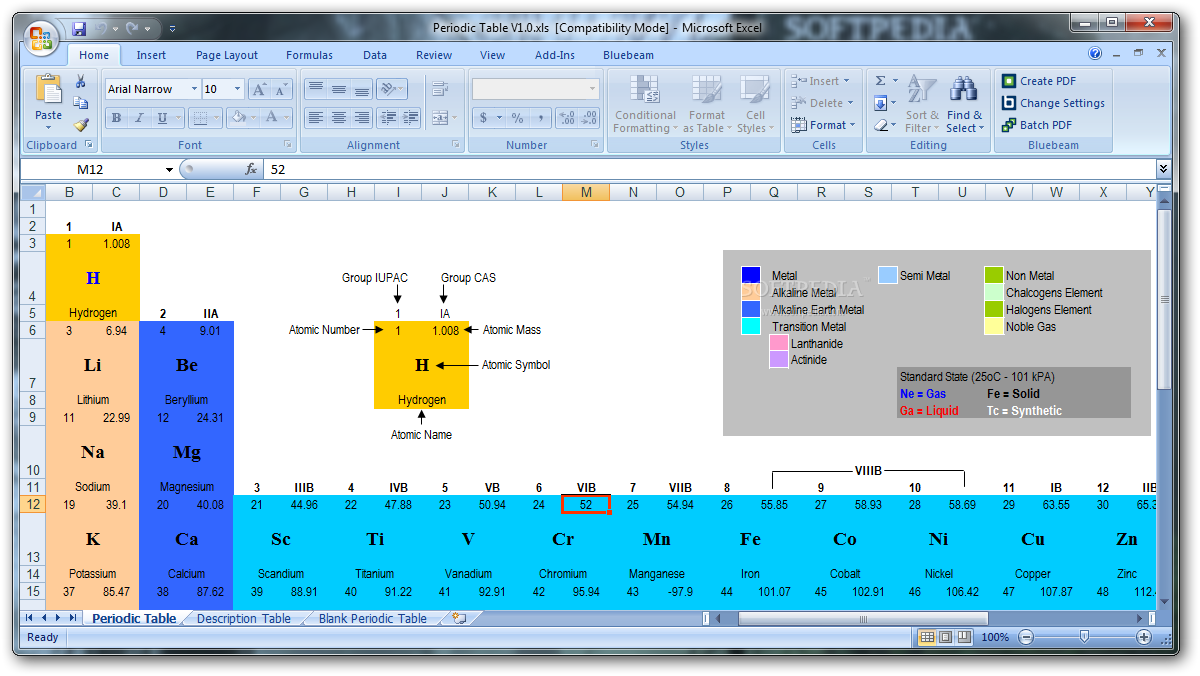Open the Bluebeam ribbon tab
1200x676 pixels.
point(628,55)
